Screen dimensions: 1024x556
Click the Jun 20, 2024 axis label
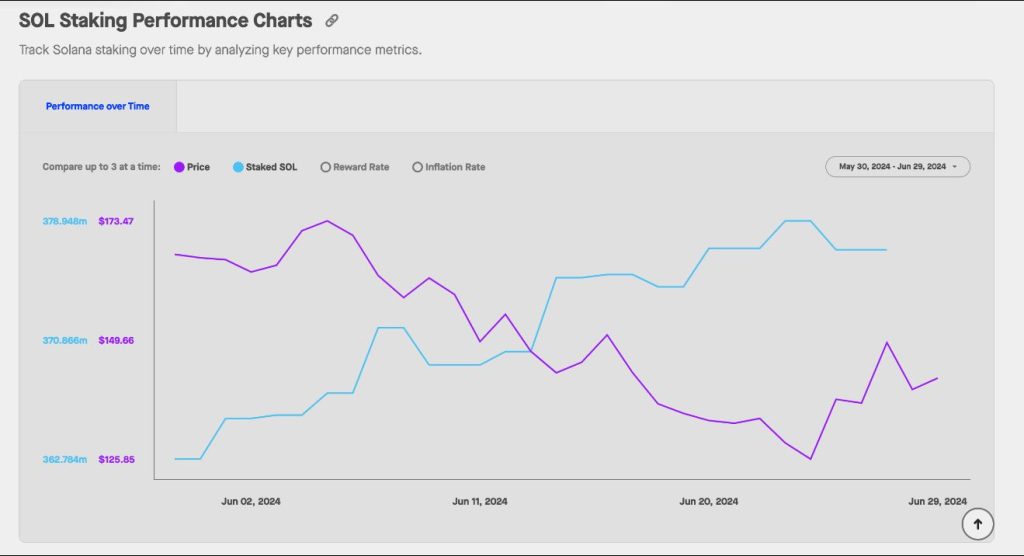pyautogui.click(x=709, y=501)
